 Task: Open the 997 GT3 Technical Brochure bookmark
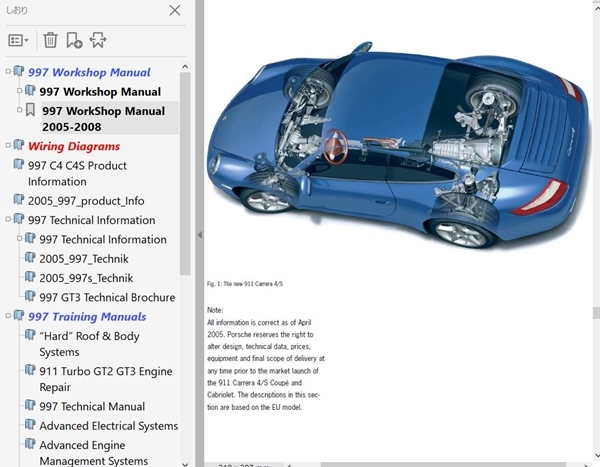(107, 297)
